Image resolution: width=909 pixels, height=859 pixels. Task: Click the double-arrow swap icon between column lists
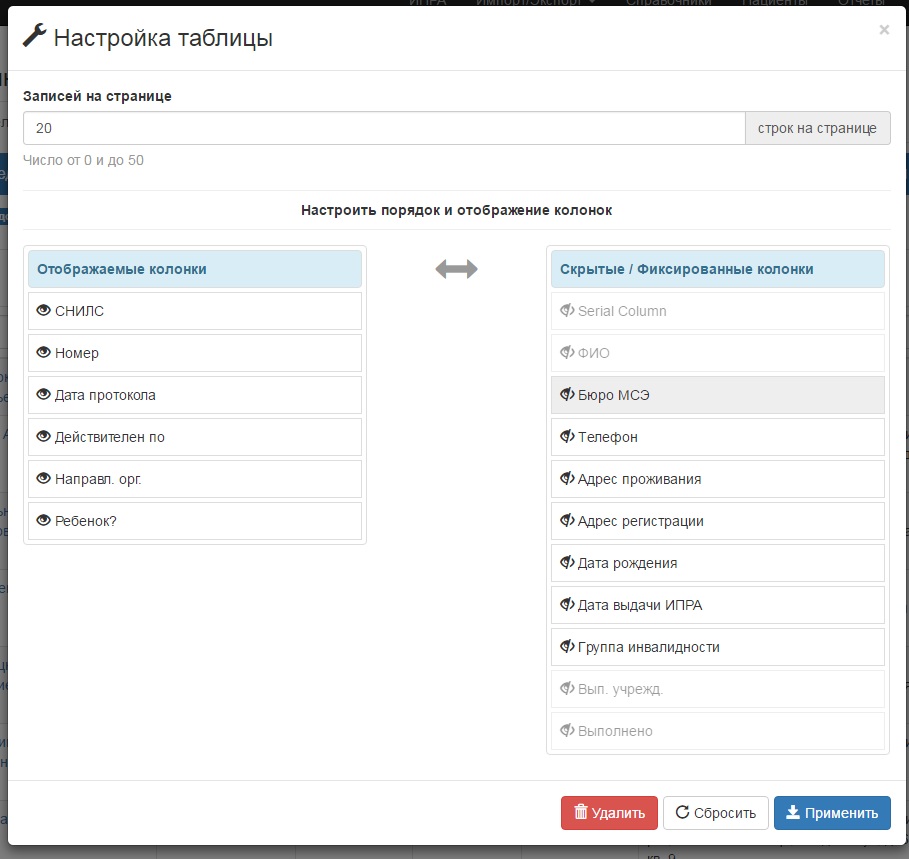456,269
